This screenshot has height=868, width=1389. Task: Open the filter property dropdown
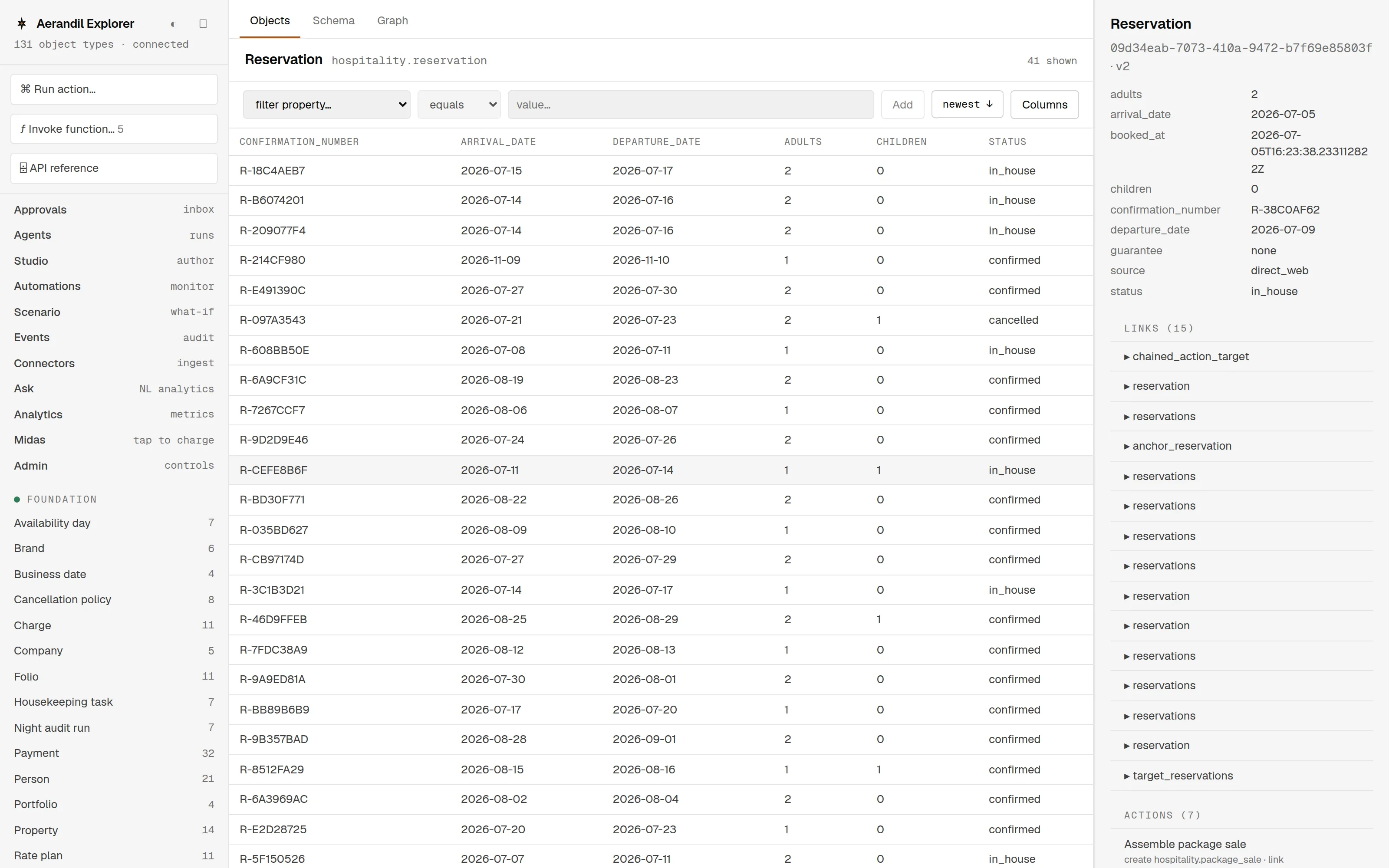pyautogui.click(x=326, y=105)
